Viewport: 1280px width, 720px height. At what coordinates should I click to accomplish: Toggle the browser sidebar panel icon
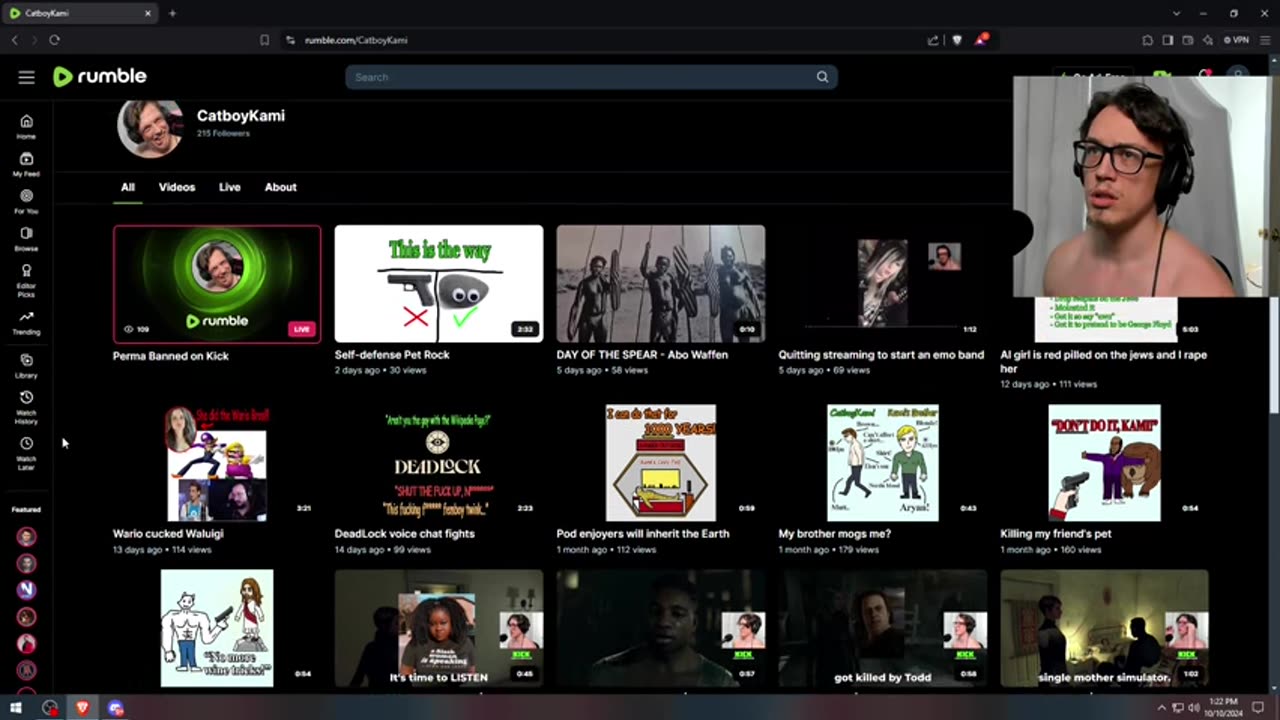1167,40
